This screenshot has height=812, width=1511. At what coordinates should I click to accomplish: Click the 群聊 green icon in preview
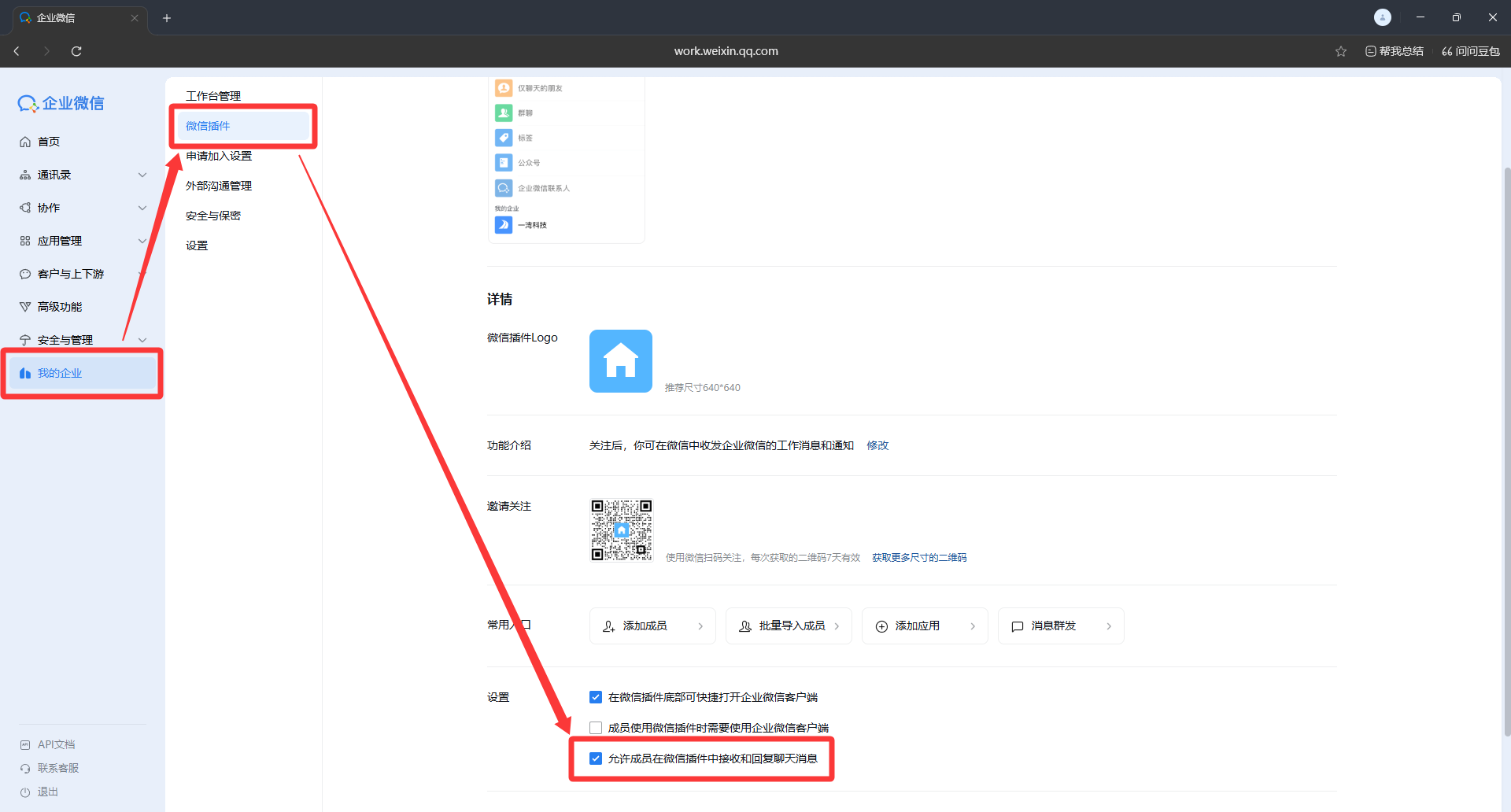[x=504, y=113]
